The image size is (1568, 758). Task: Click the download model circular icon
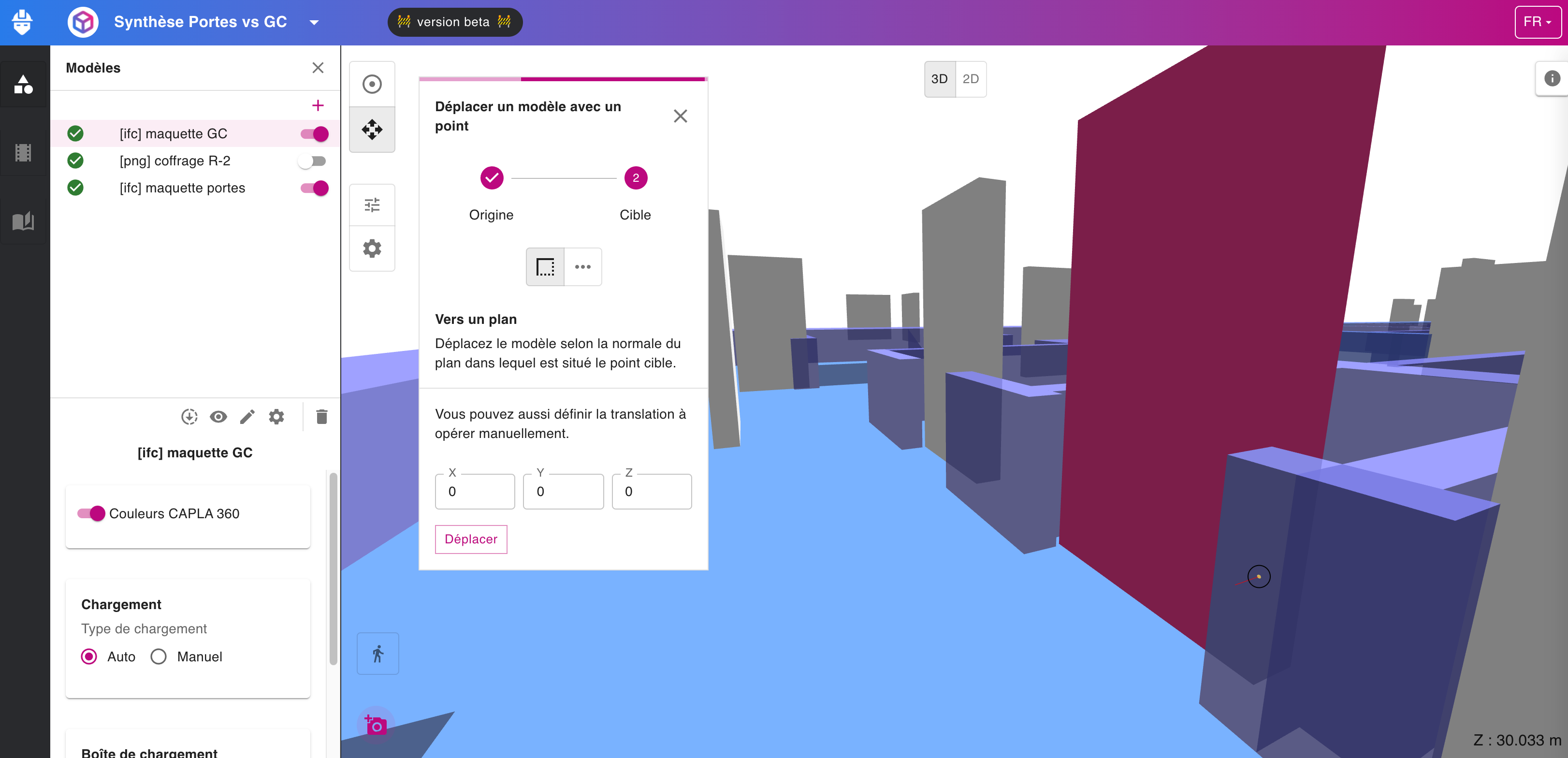pyautogui.click(x=189, y=416)
